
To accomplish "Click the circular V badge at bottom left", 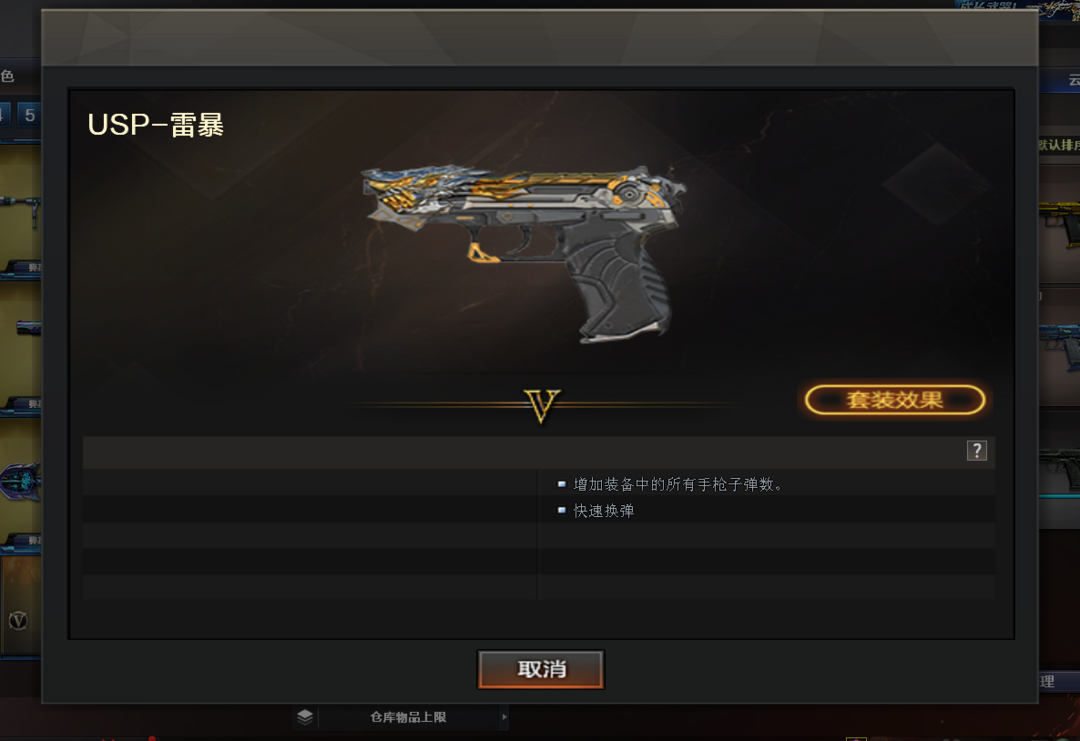I will (18, 620).
